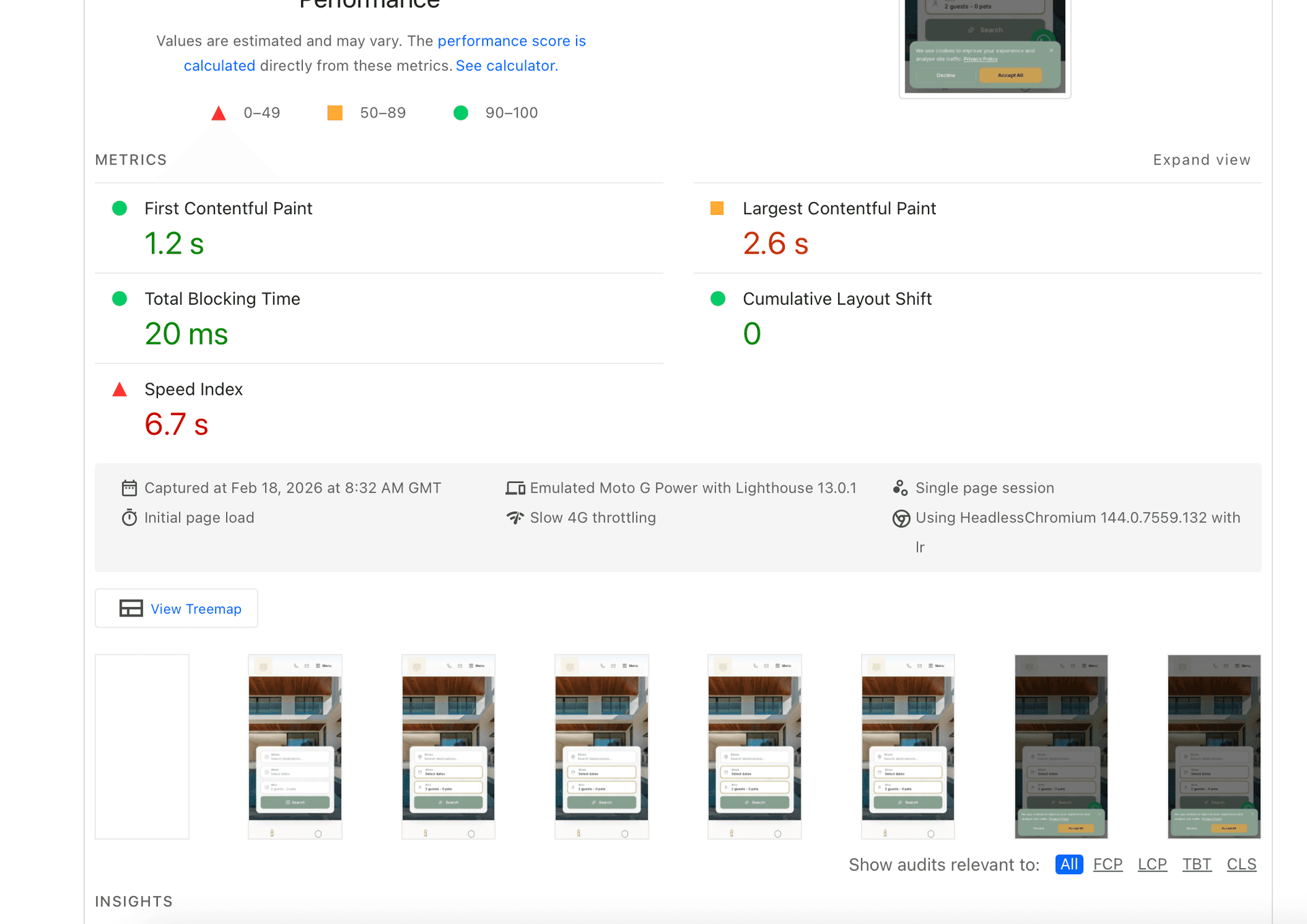Open the See calculator link

(506, 65)
